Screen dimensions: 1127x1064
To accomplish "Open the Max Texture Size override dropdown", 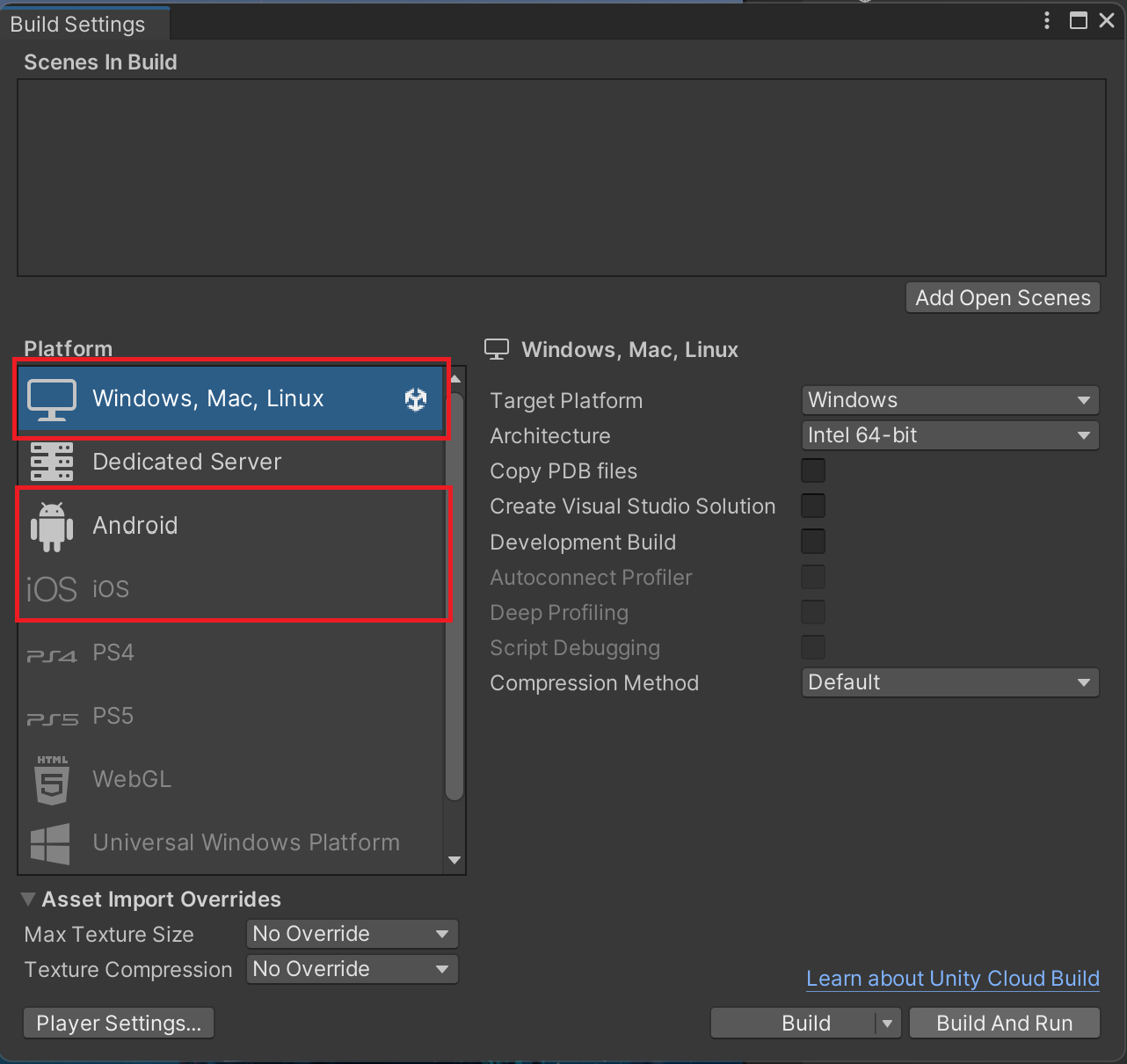I will point(353,934).
